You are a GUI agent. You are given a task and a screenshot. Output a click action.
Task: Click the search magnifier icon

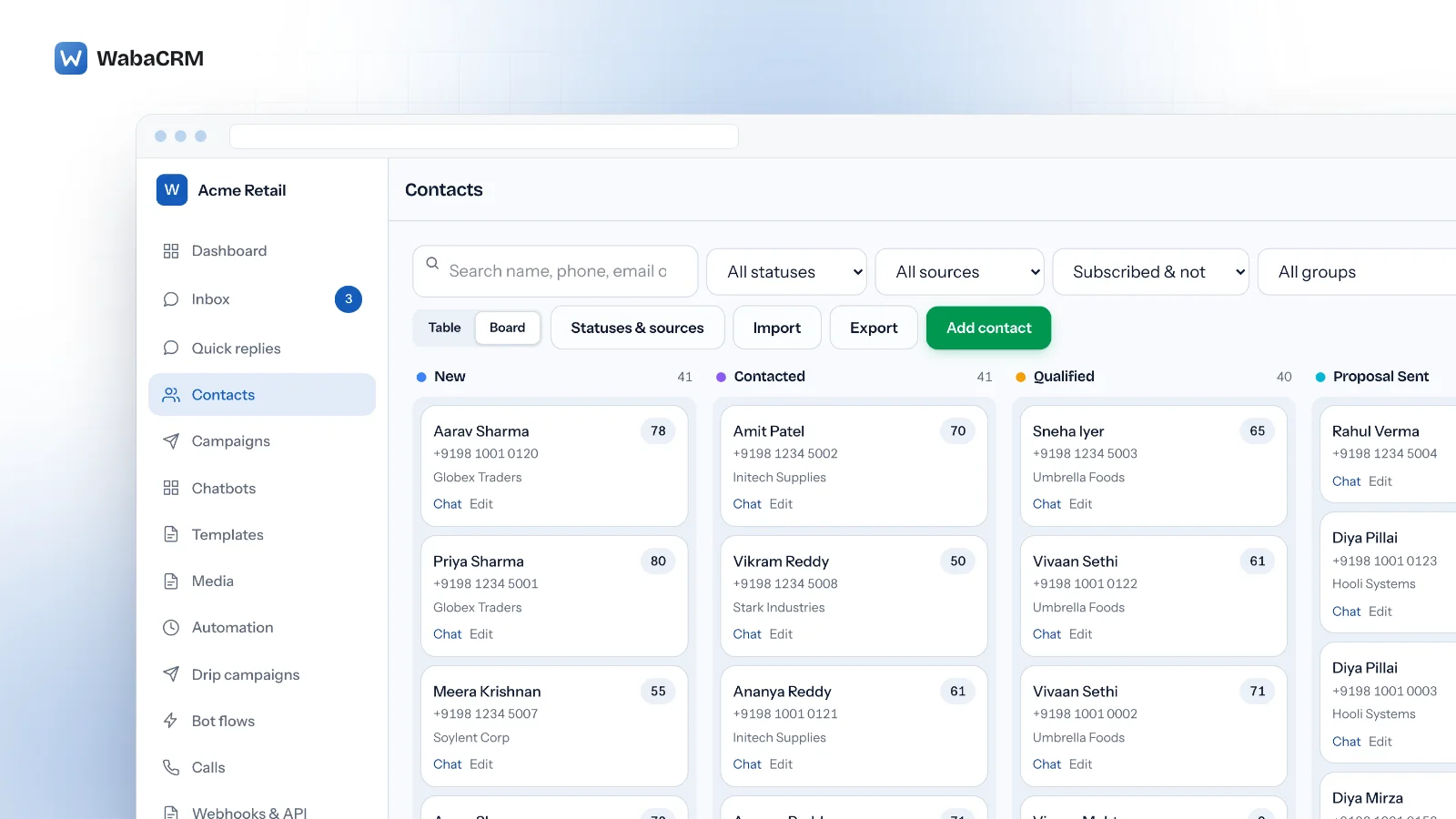[x=432, y=263]
